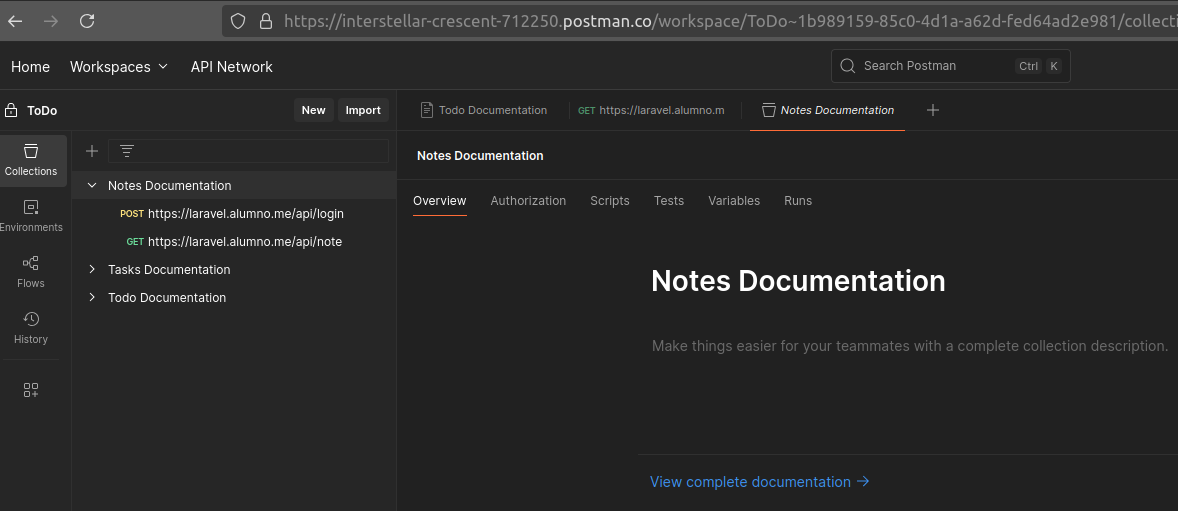
Task: Open the Flows sidebar section
Action: (31, 272)
